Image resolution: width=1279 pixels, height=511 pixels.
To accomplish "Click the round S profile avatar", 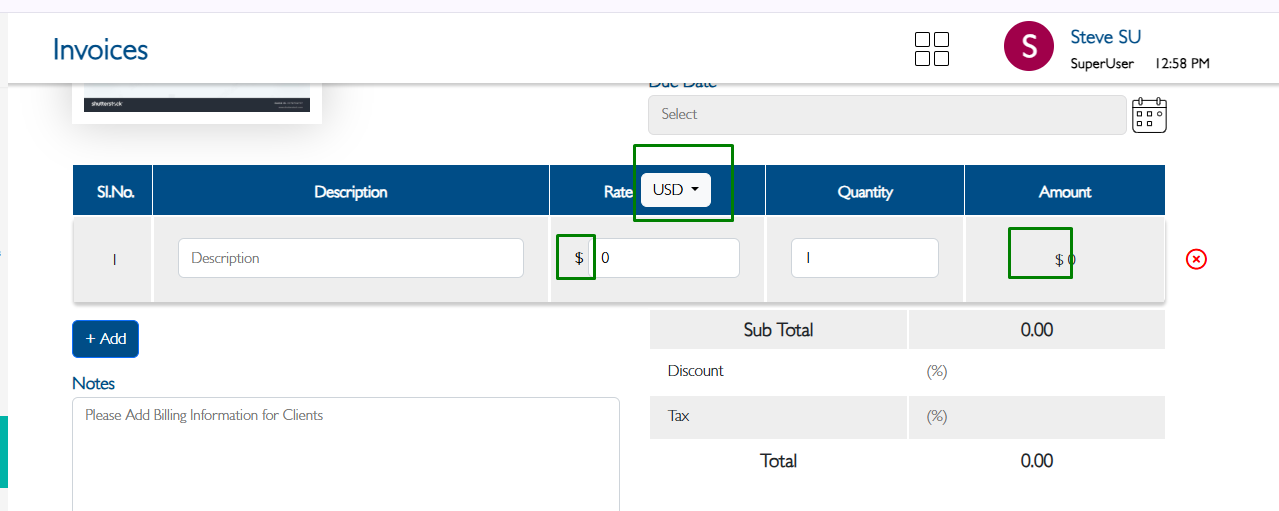I will (1028, 47).
